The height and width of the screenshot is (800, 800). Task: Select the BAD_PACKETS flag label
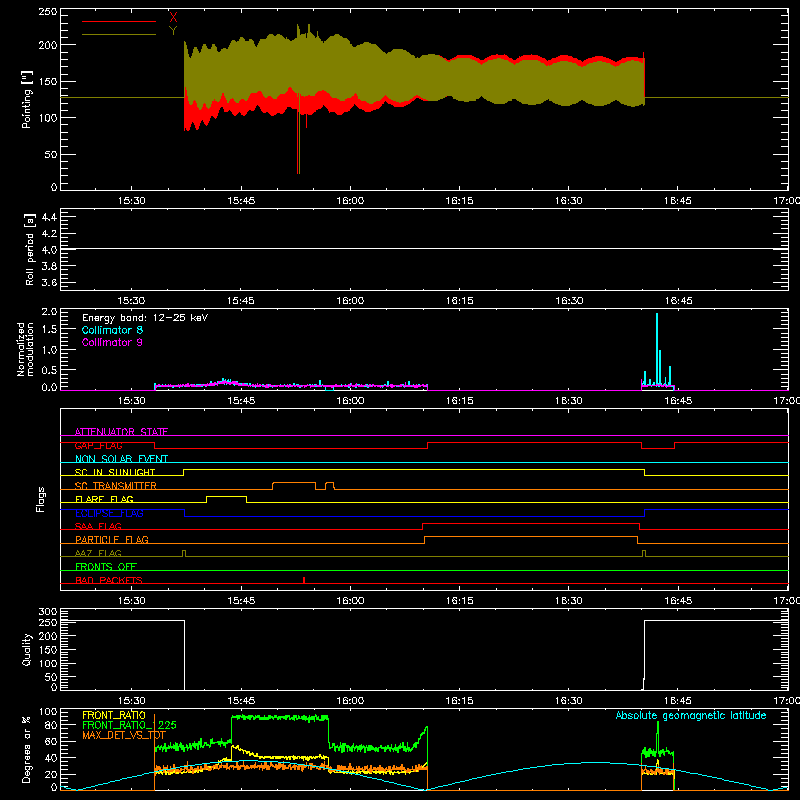click(109, 580)
